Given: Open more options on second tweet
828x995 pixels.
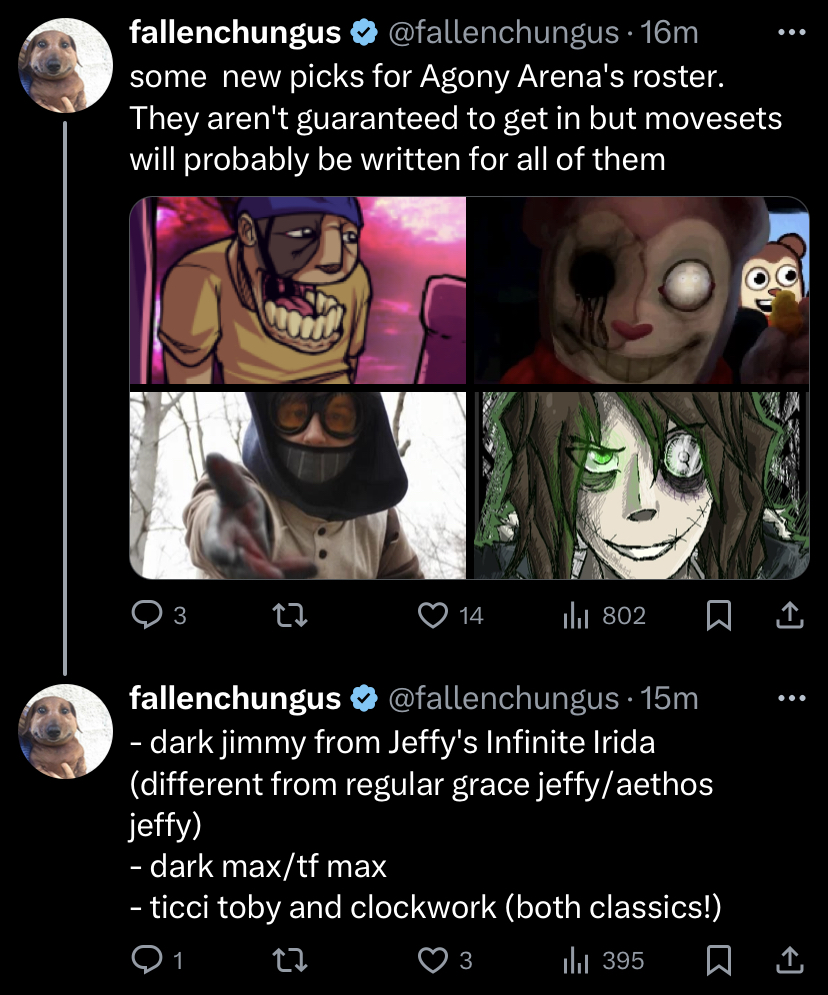Looking at the screenshot, I should (x=791, y=697).
